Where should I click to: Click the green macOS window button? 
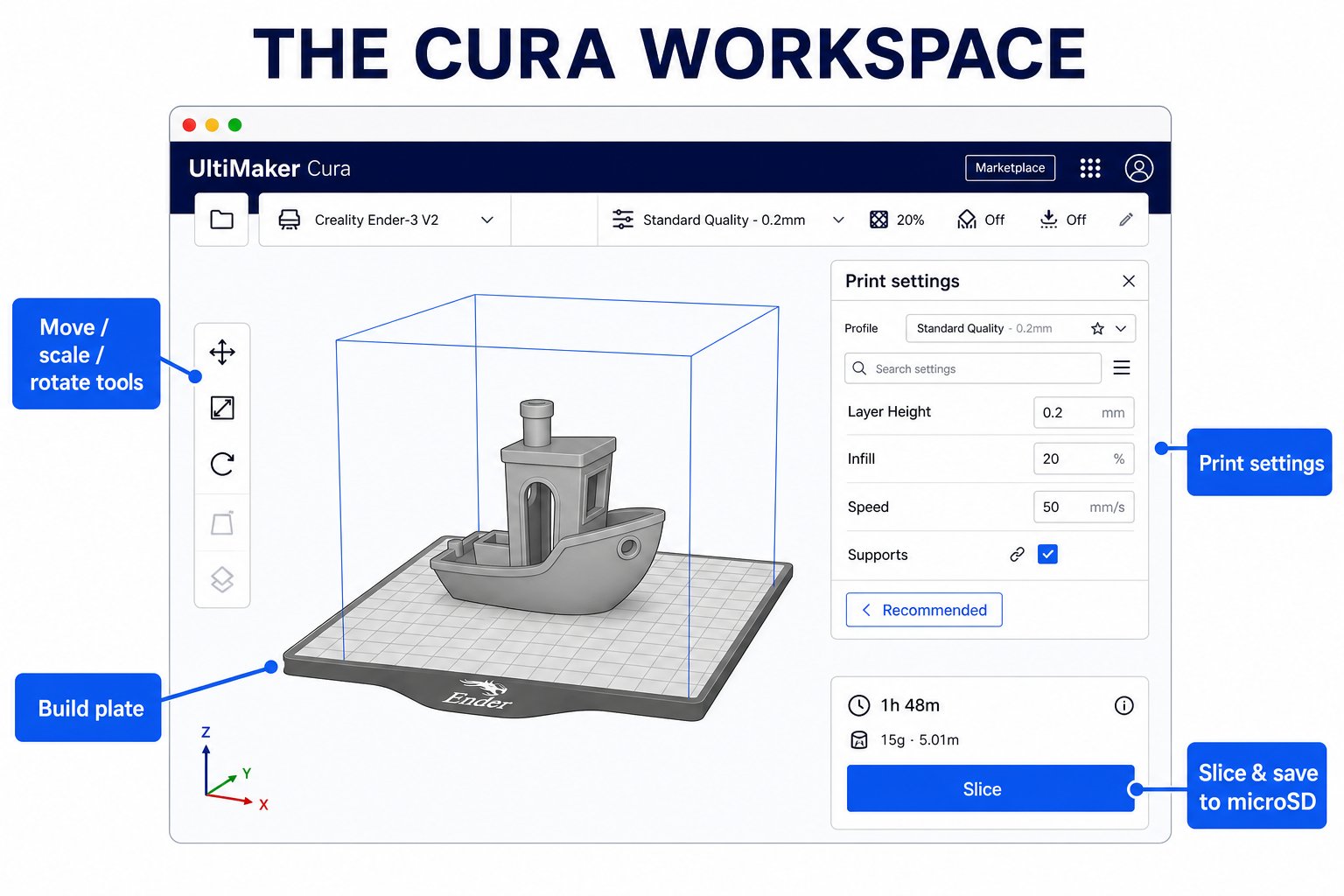tap(234, 125)
